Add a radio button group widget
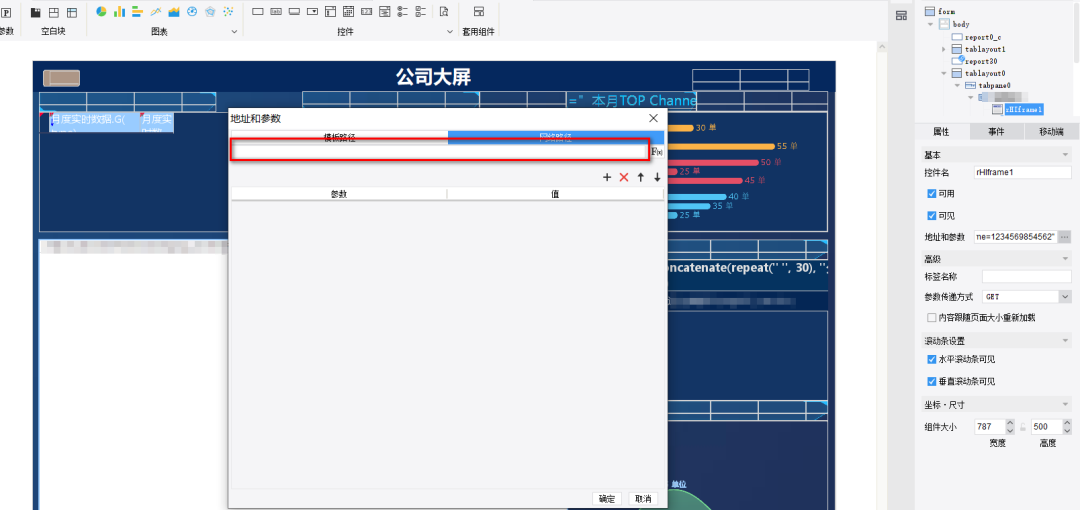1080x510 pixels. 403,12
